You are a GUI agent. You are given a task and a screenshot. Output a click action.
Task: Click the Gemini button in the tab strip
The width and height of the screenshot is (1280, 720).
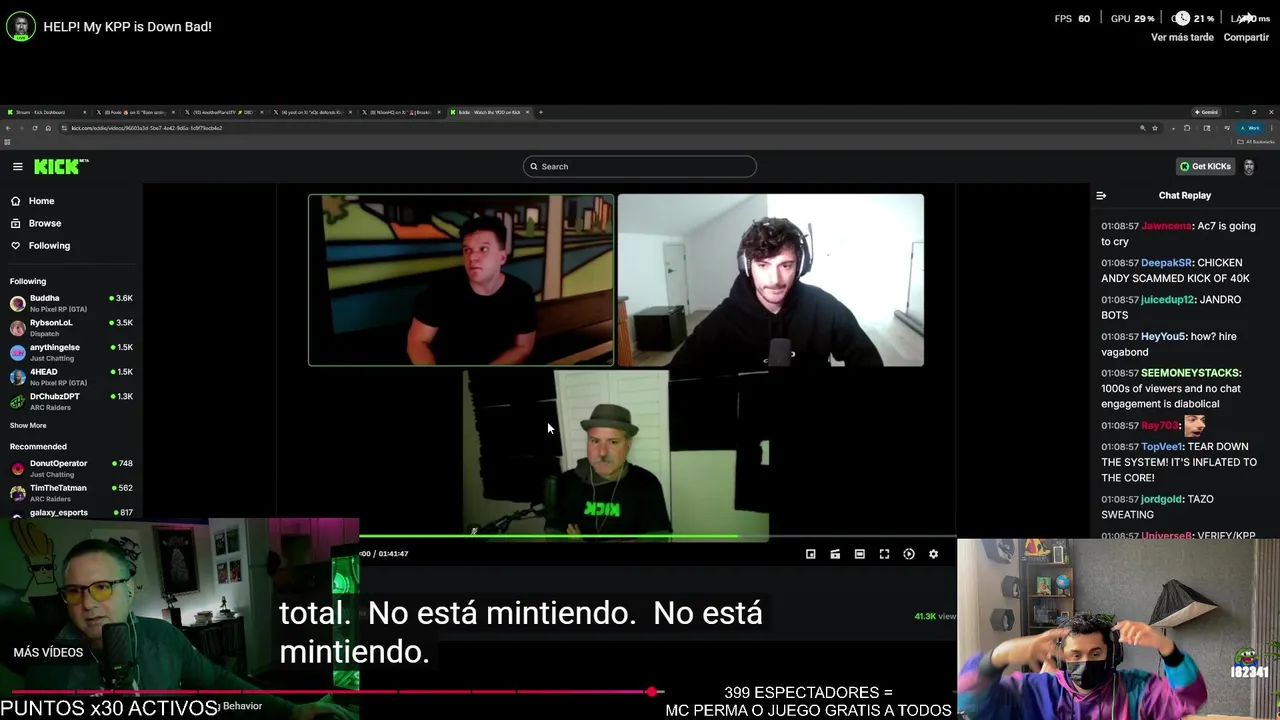[x=1206, y=112]
